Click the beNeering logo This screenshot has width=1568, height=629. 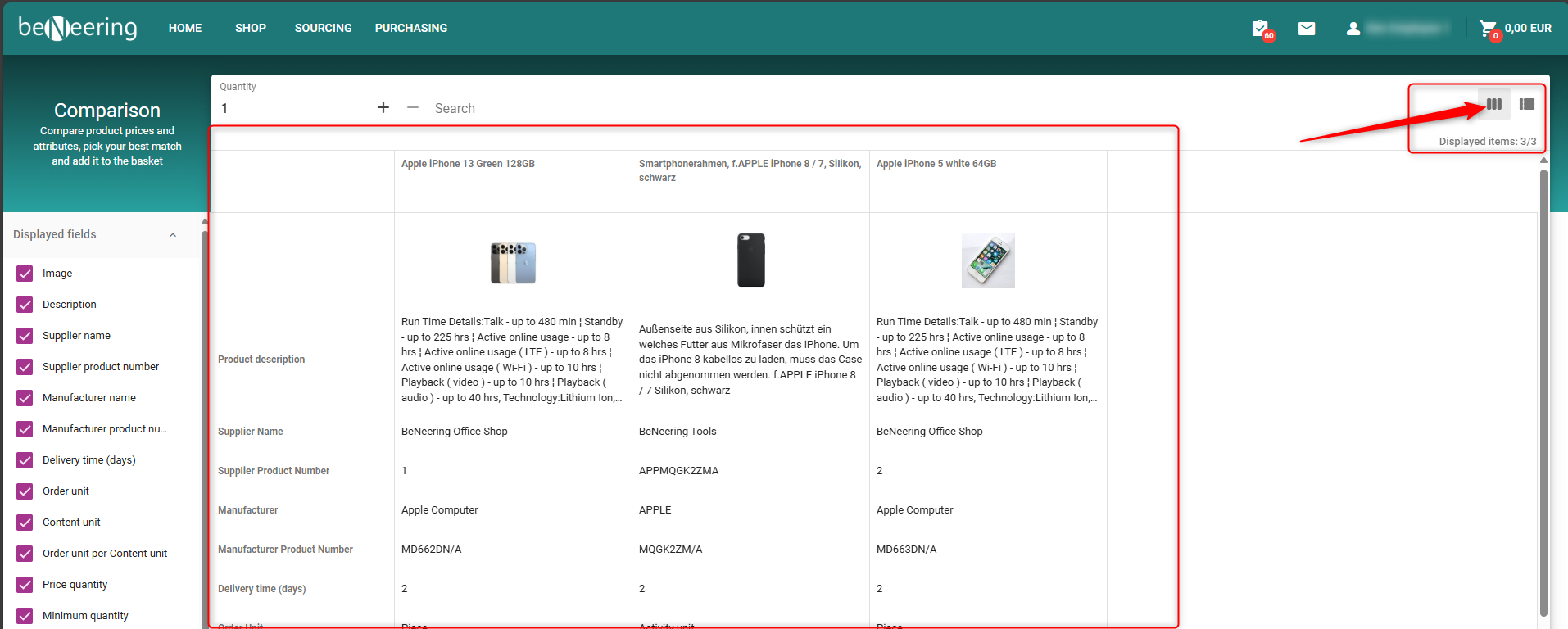(x=78, y=28)
